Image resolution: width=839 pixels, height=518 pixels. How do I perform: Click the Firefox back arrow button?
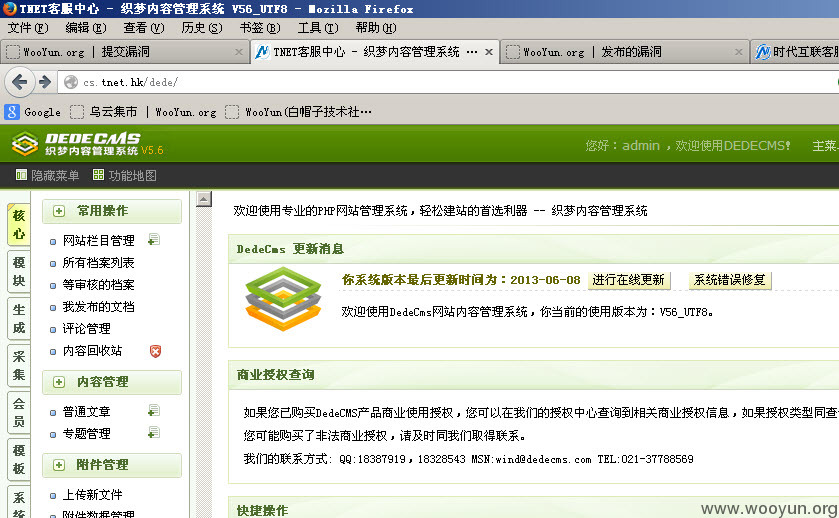tap(19, 82)
